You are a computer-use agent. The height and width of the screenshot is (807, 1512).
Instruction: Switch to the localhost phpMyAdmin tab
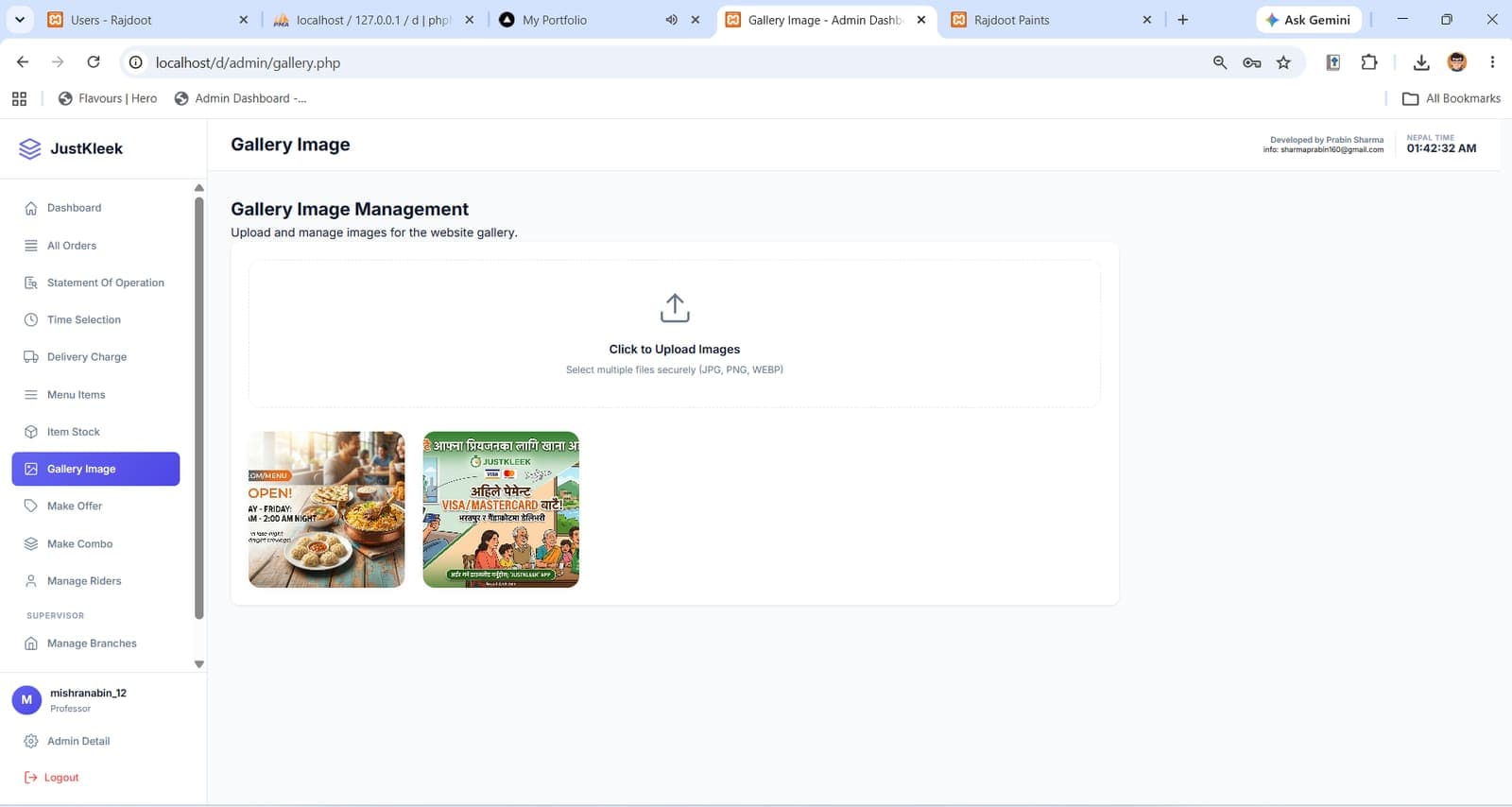(x=374, y=20)
